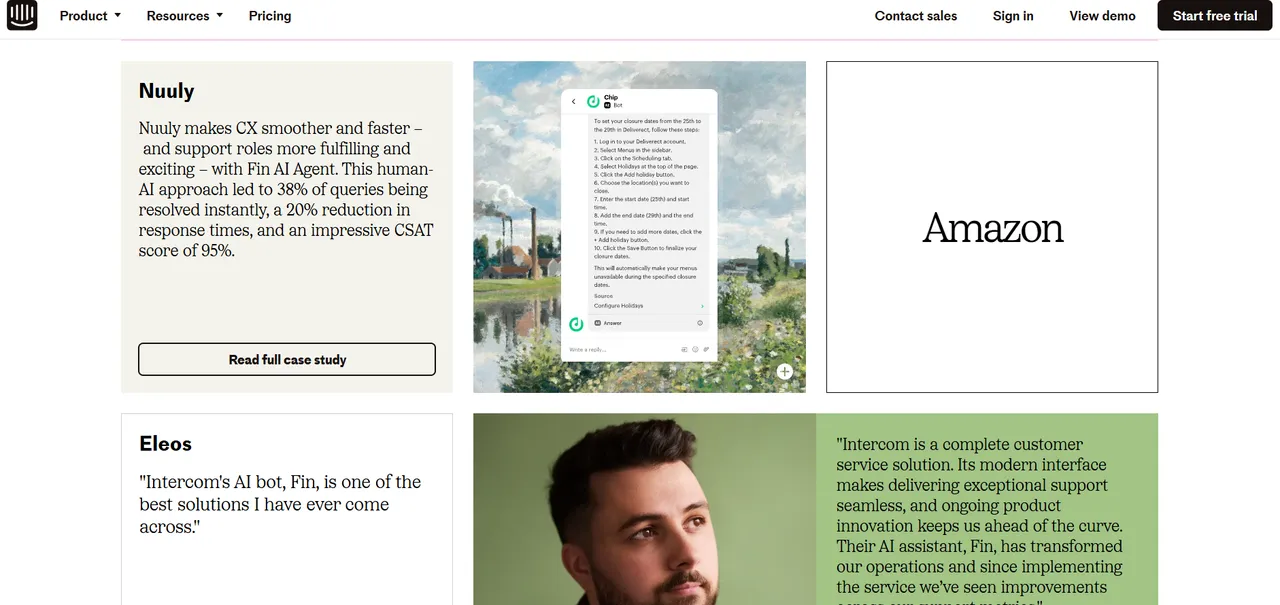This screenshot has width=1280, height=605.
Task: Select the Amazon customer card
Action: point(992,227)
